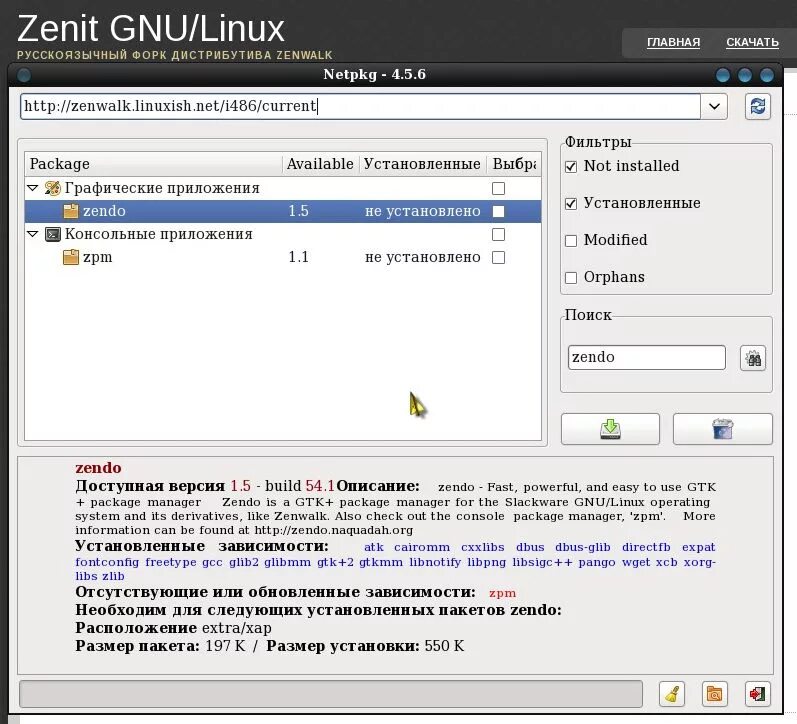
Task: Open the СКАЧАТЬ site menu link
Action: click(x=752, y=42)
